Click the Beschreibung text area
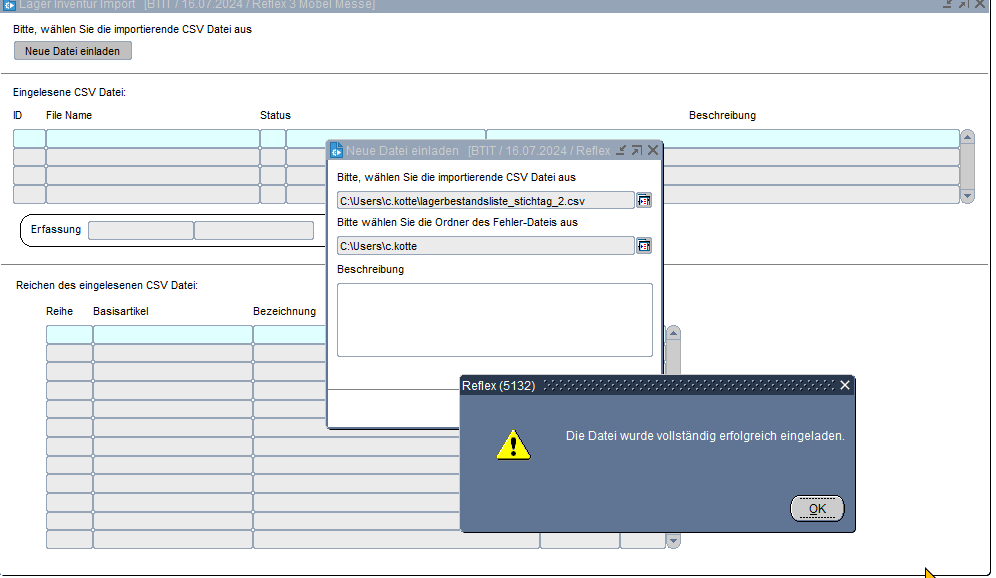The width and height of the screenshot is (996, 578). [494, 319]
